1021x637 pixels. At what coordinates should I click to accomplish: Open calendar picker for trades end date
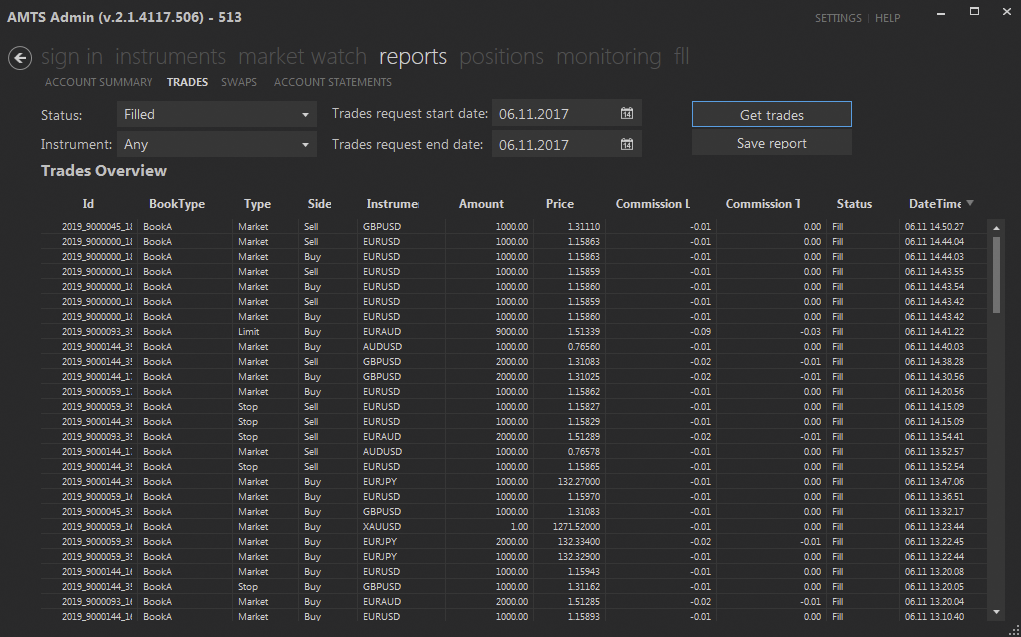pos(626,144)
